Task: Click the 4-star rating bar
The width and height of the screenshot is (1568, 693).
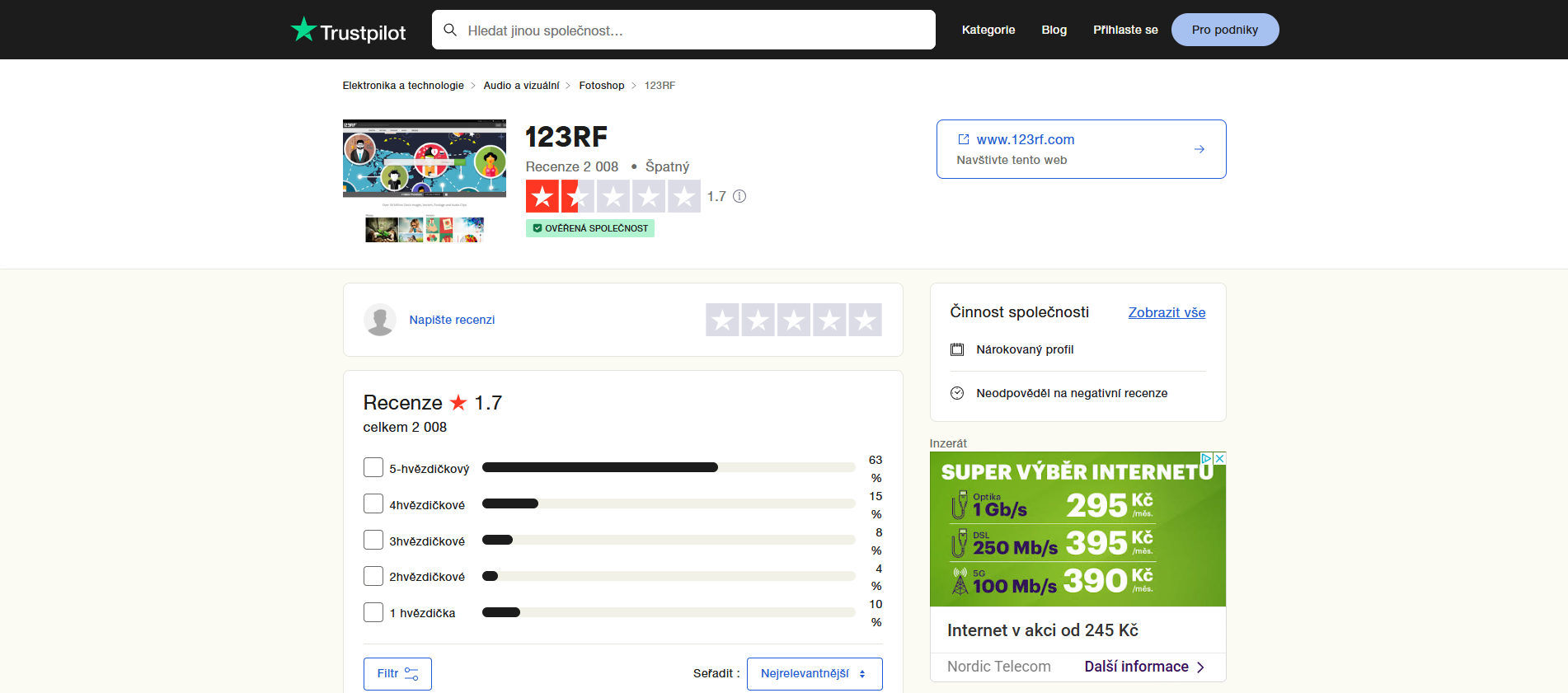Action: (x=669, y=503)
